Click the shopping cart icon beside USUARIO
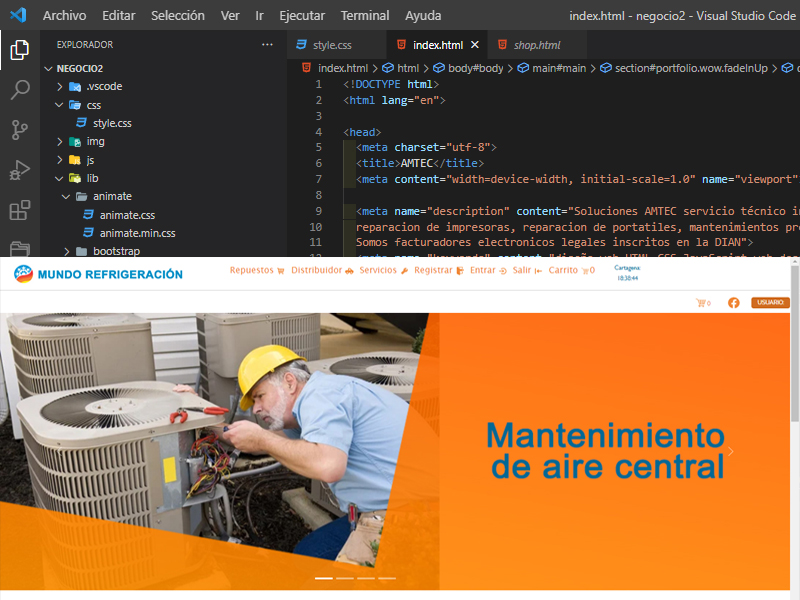 pyautogui.click(x=702, y=302)
